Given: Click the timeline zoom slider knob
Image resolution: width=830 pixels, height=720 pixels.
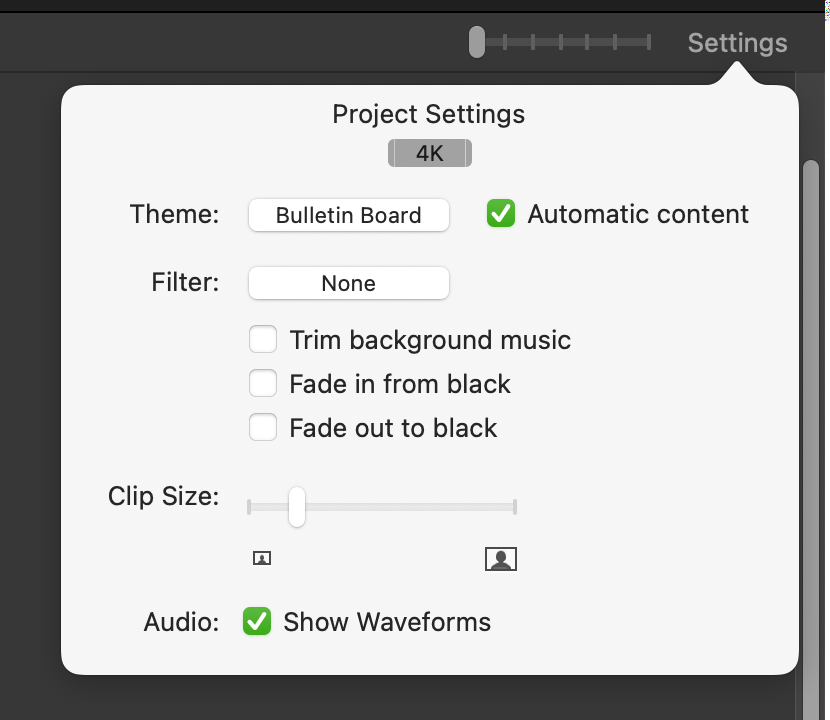Looking at the screenshot, I should pyautogui.click(x=477, y=42).
